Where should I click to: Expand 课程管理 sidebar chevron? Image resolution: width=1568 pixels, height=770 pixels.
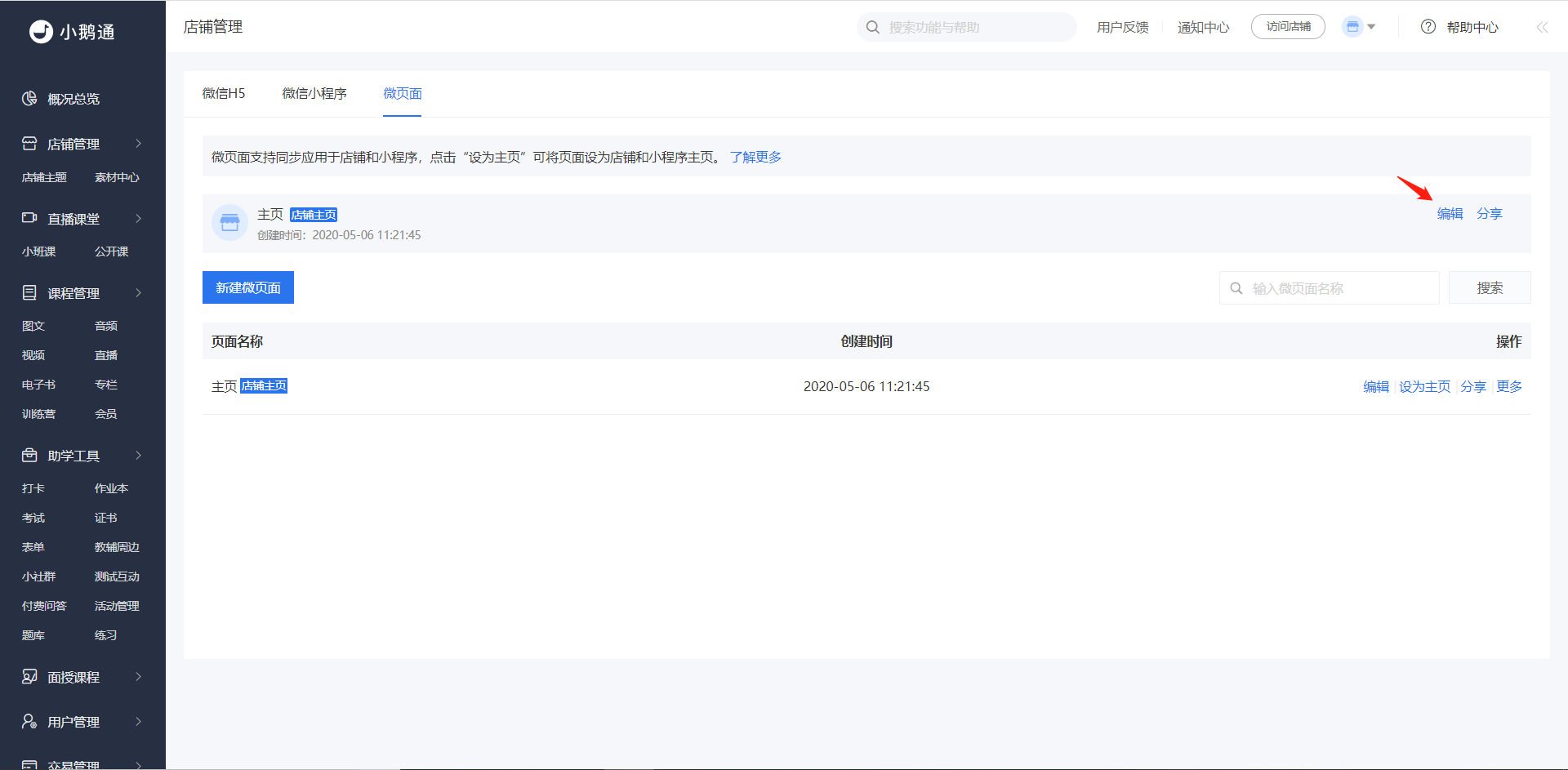coord(138,292)
